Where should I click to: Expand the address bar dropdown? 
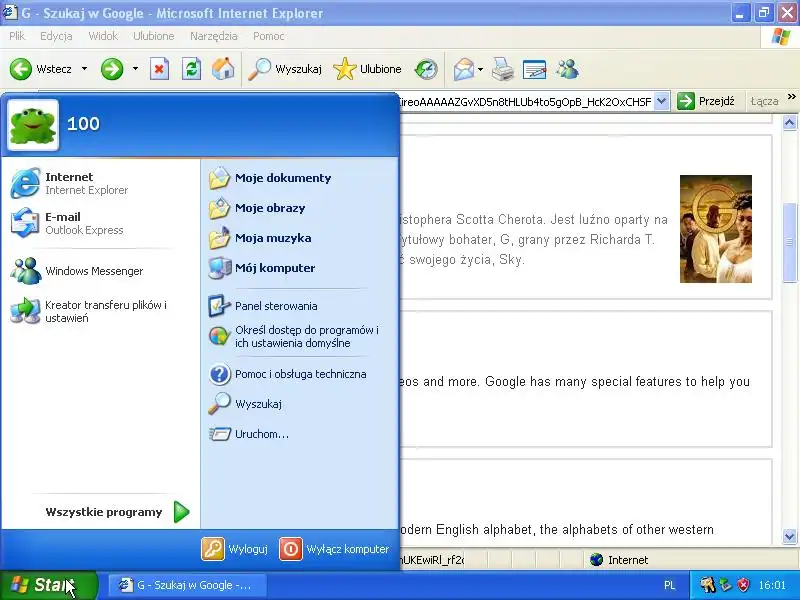point(661,101)
